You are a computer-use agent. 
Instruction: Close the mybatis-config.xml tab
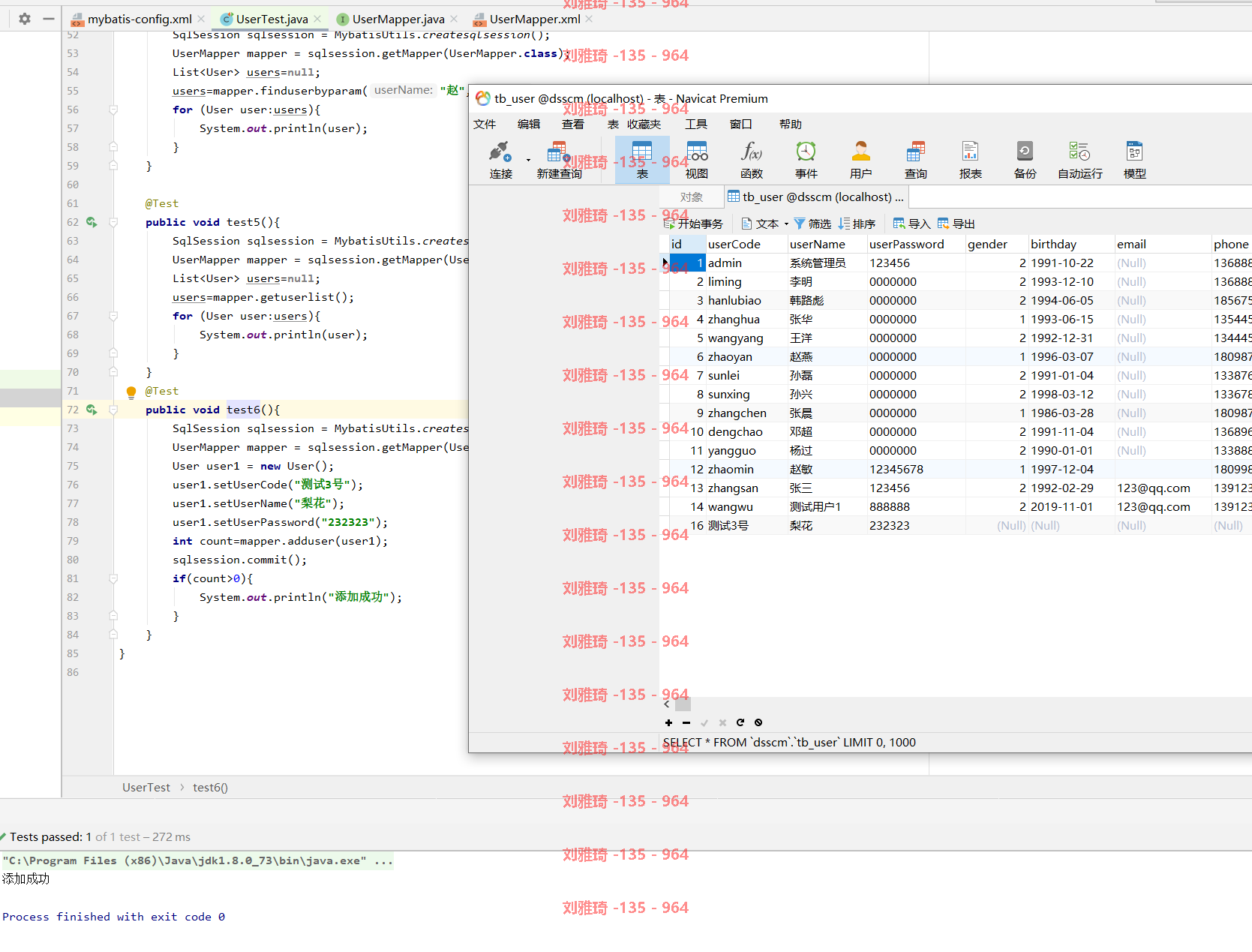click(201, 19)
